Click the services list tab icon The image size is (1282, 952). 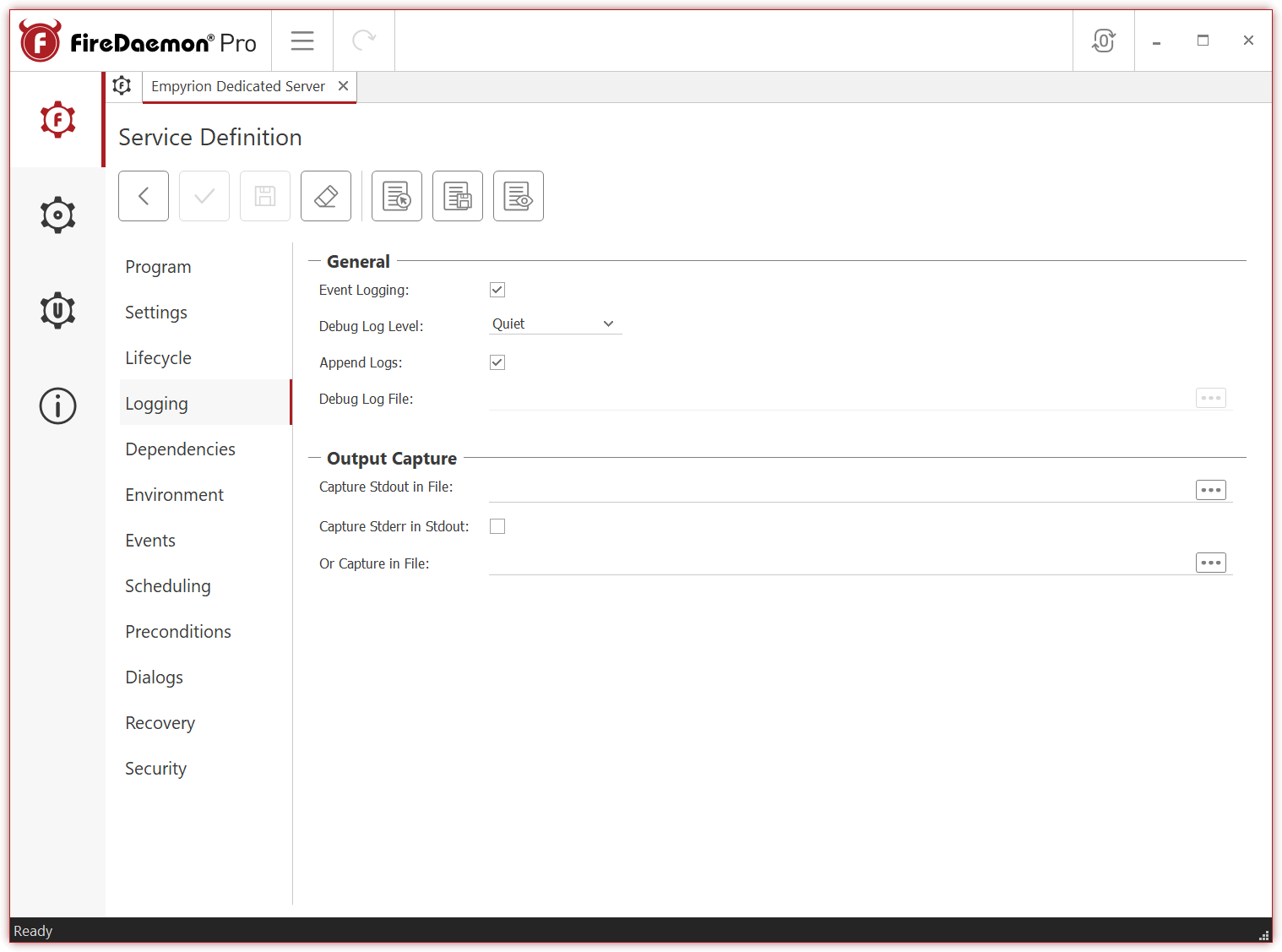click(x=122, y=86)
